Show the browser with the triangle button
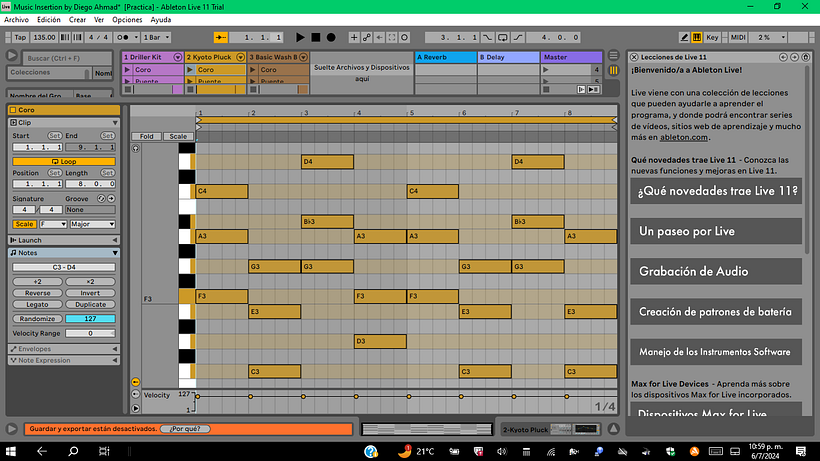 pyautogui.click(x=12, y=55)
